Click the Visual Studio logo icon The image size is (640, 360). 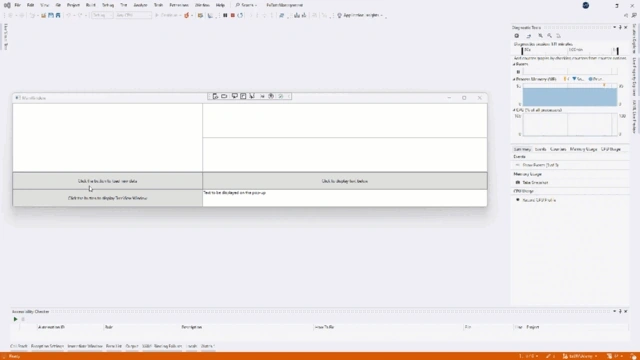pos(7,5)
